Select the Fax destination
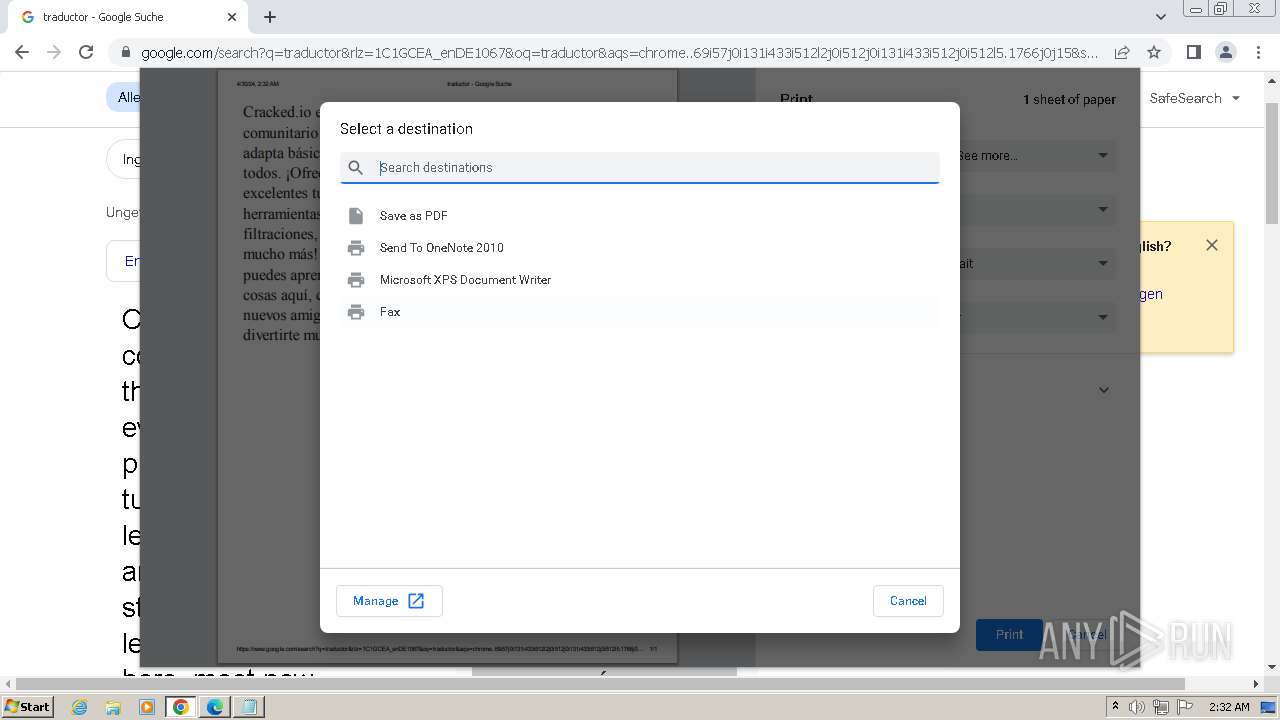This screenshot has width=1280, height=720. pos(640,312)
